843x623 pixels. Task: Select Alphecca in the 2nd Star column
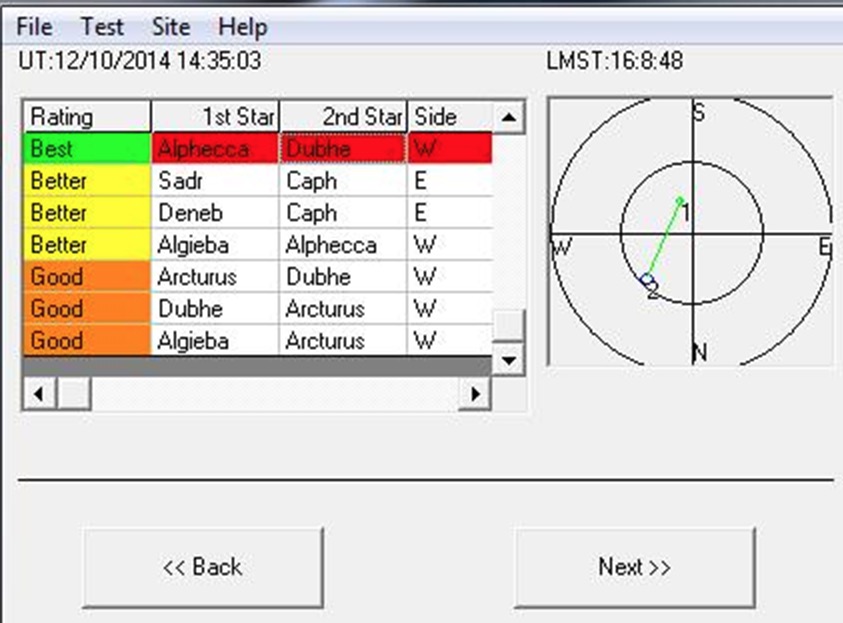344,245
